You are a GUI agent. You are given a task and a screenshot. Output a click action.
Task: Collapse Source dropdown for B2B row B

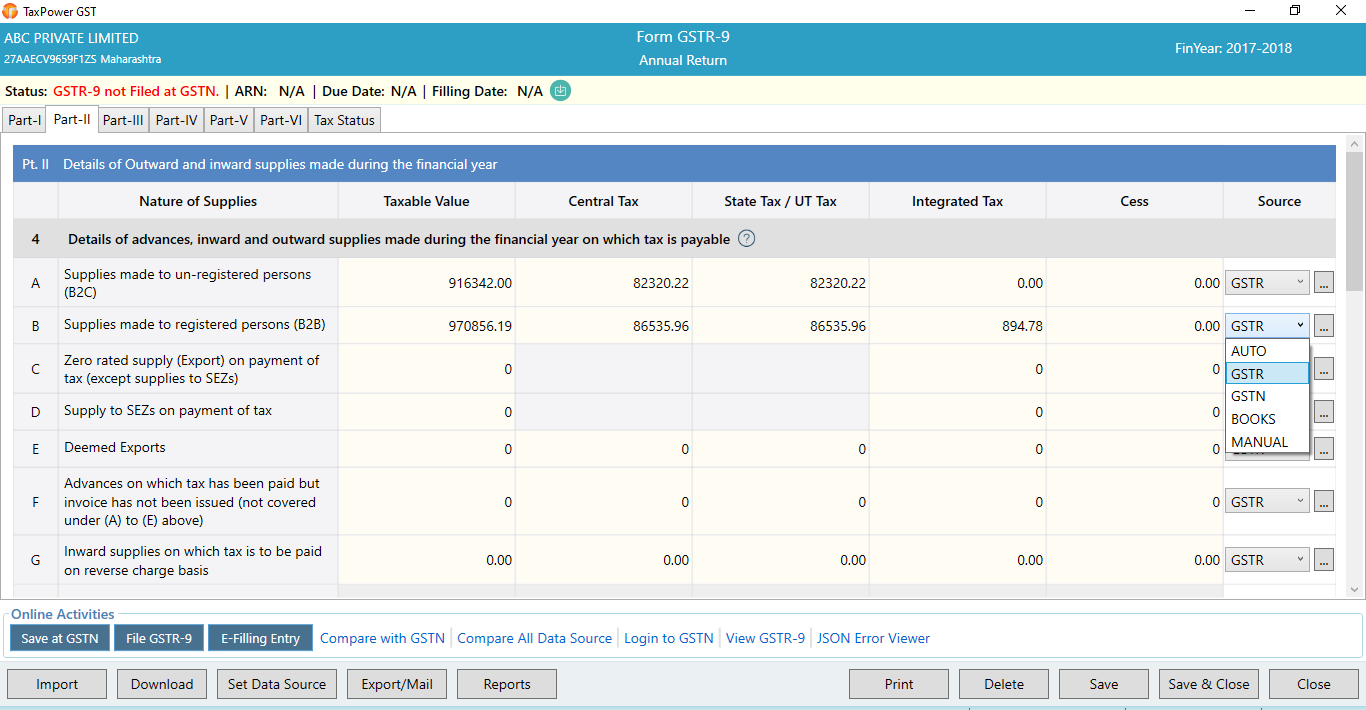click(x=1267, y=326)
